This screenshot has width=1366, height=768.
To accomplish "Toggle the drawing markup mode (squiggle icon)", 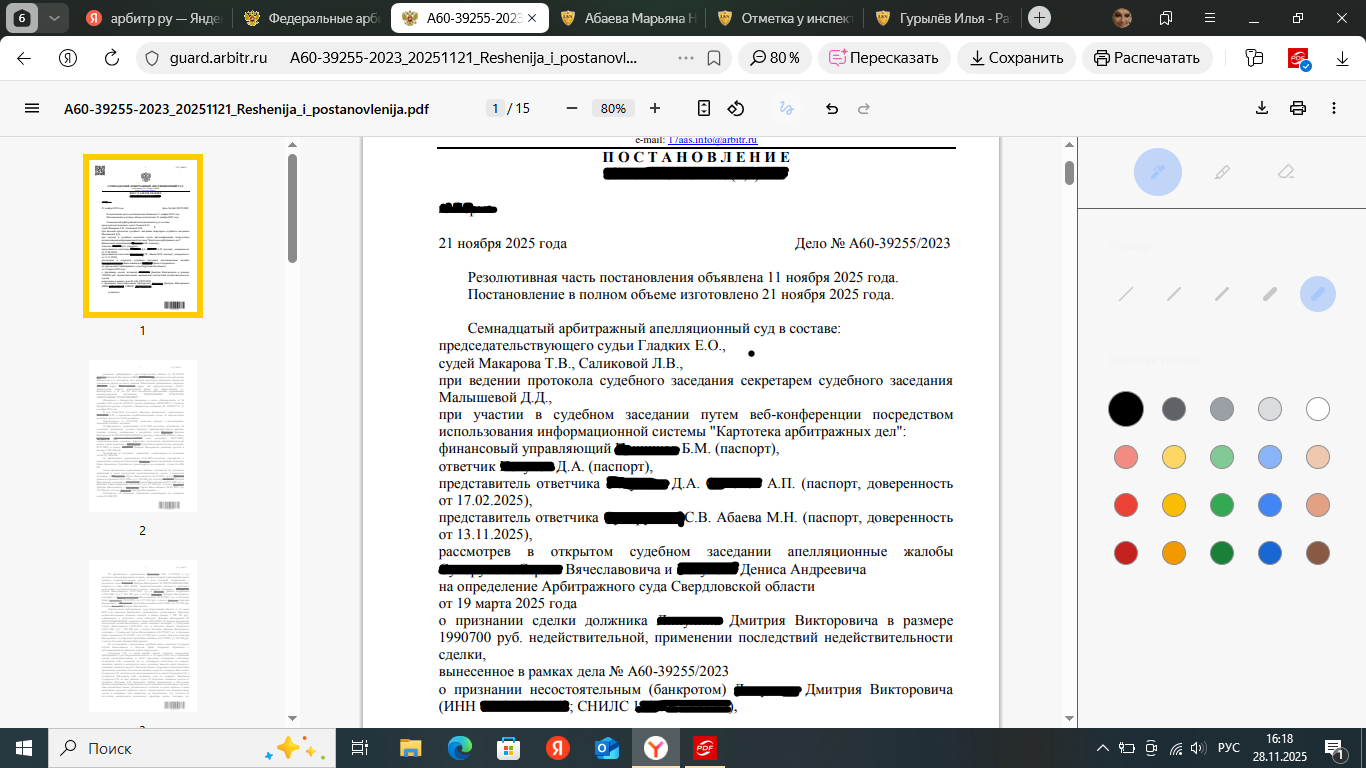I will tap(787, 108).
